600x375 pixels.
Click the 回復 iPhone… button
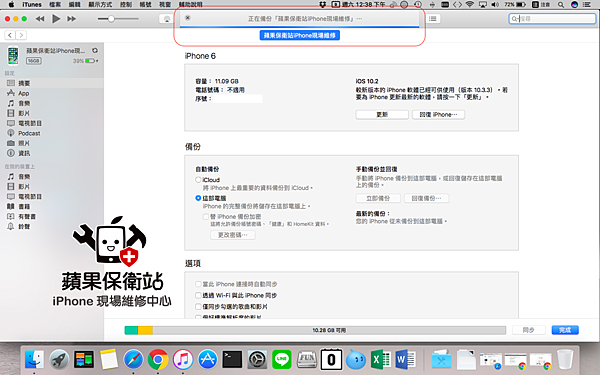(x=439, y=114)
